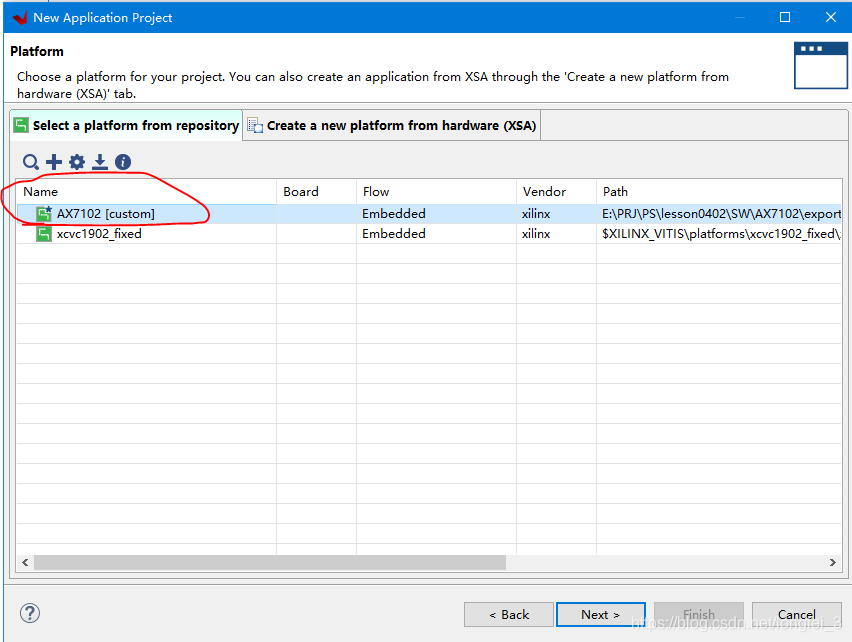Click the horizontal scrollbar thumb
The image size is (852, 642).
coord(270,563)
